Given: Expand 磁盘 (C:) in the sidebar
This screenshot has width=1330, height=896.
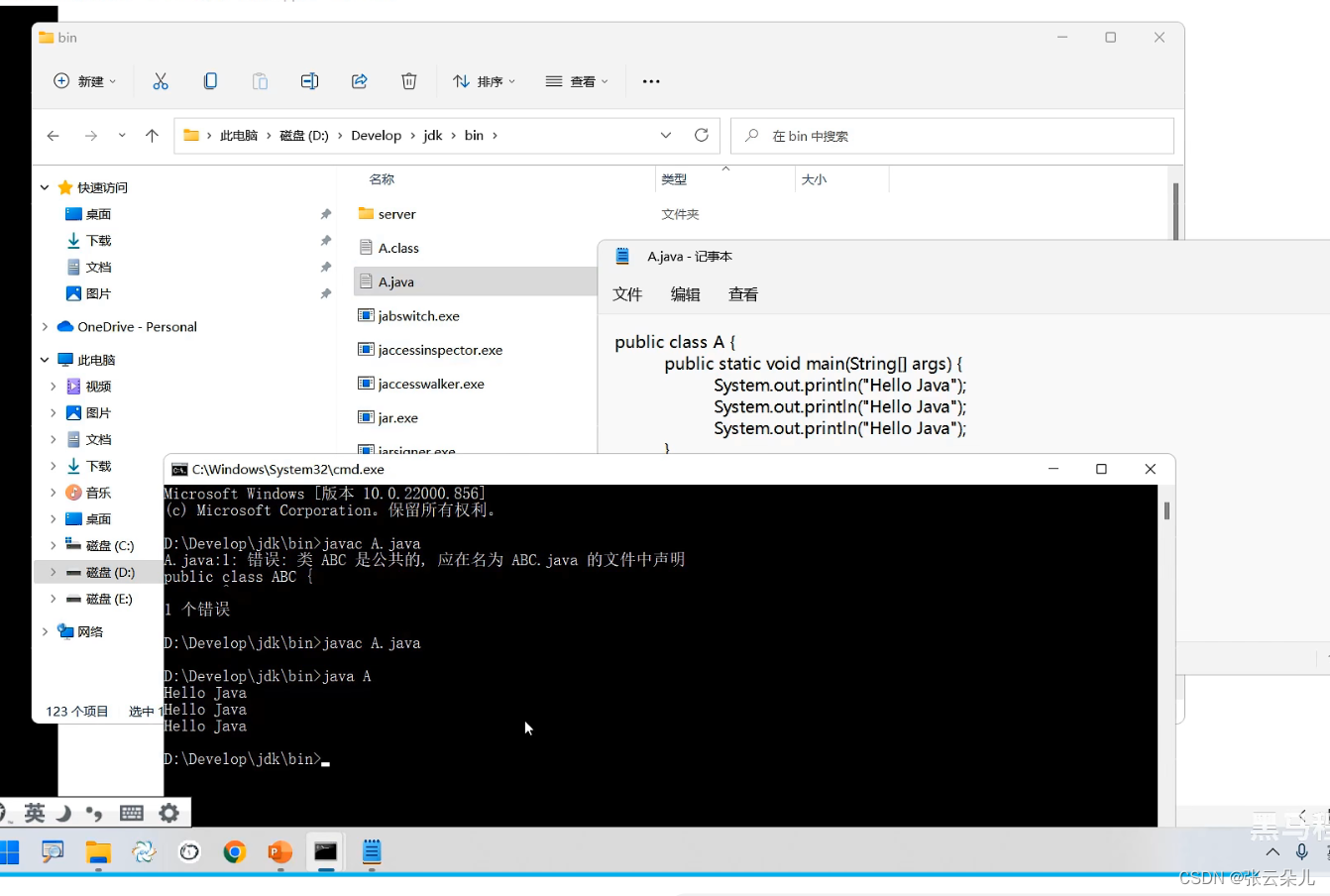Looking at the screenshot, I should point(55,544).
